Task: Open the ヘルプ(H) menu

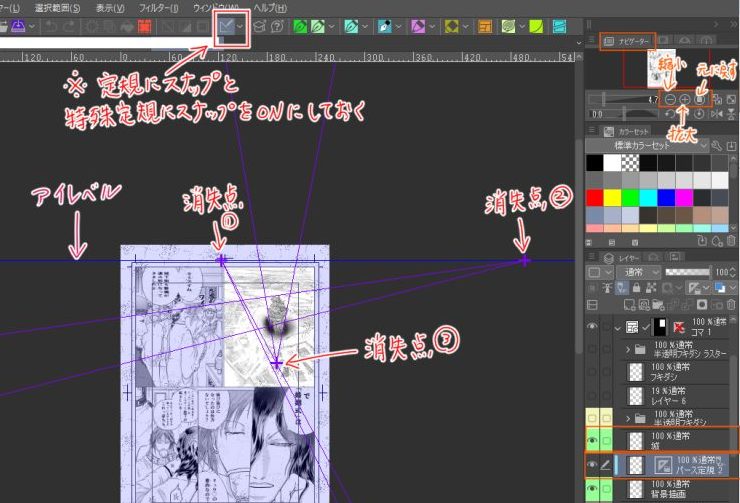Action: 269,8
